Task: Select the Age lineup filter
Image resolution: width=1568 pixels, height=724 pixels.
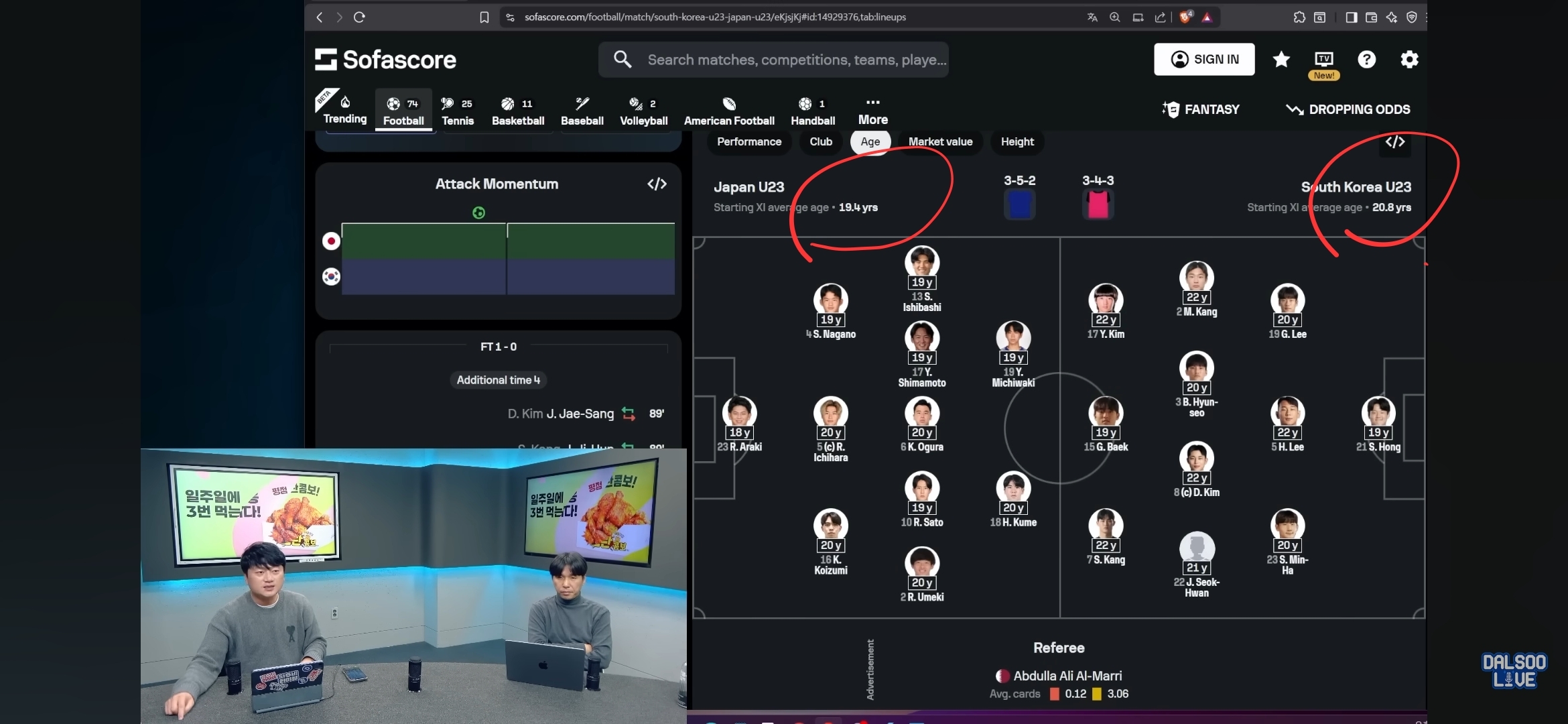Action: click(x=870, y=141)
